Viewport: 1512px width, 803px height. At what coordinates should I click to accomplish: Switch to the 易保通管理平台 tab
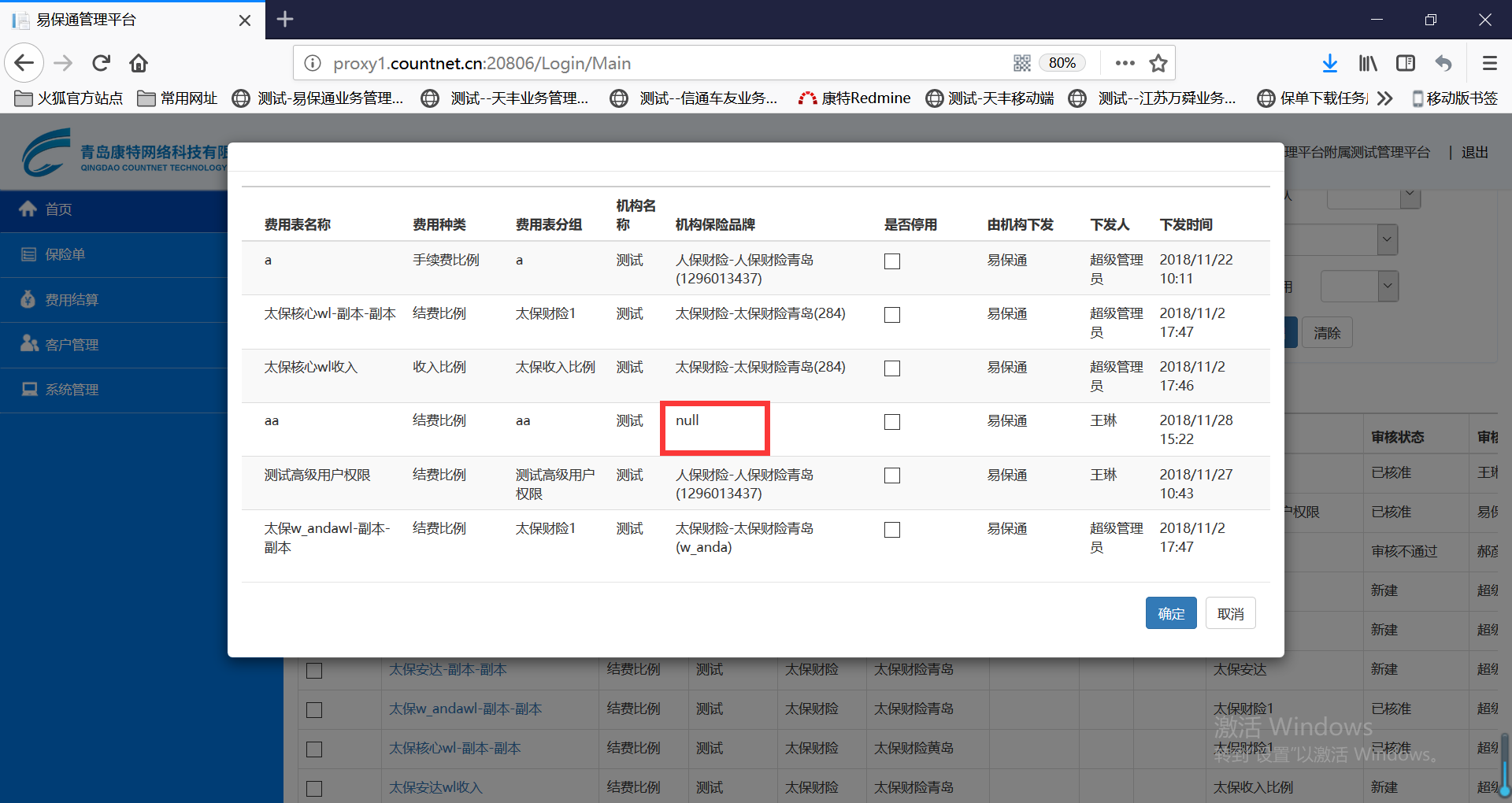pos(126,20)
